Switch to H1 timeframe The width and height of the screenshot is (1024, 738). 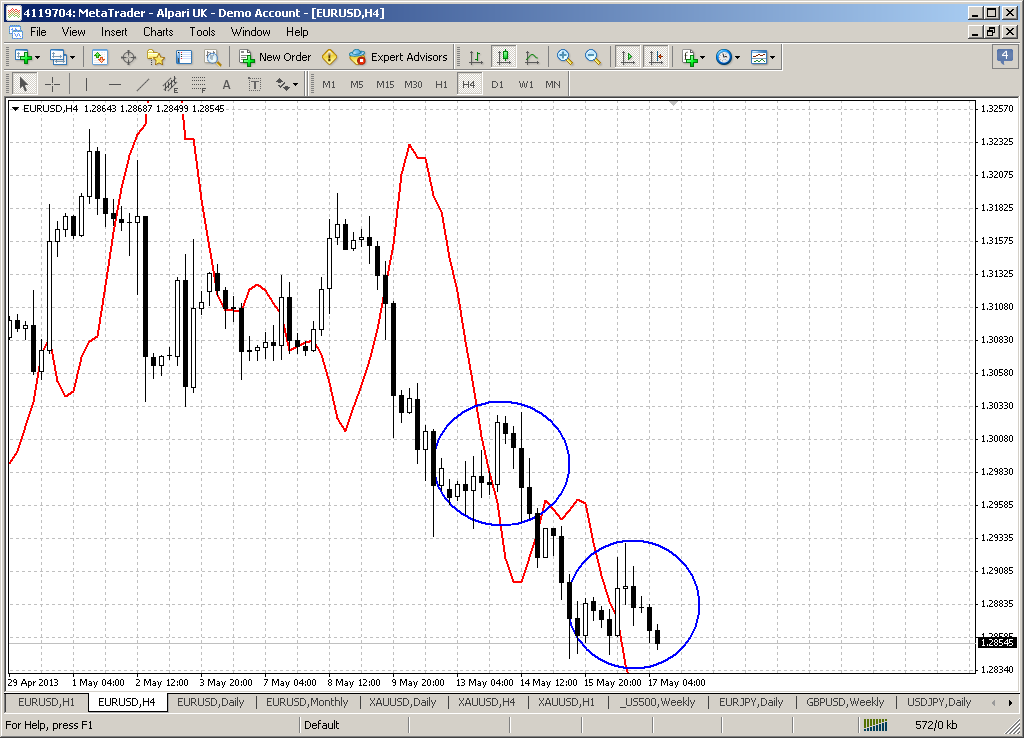pyautogui.click(x=441, y=84)
